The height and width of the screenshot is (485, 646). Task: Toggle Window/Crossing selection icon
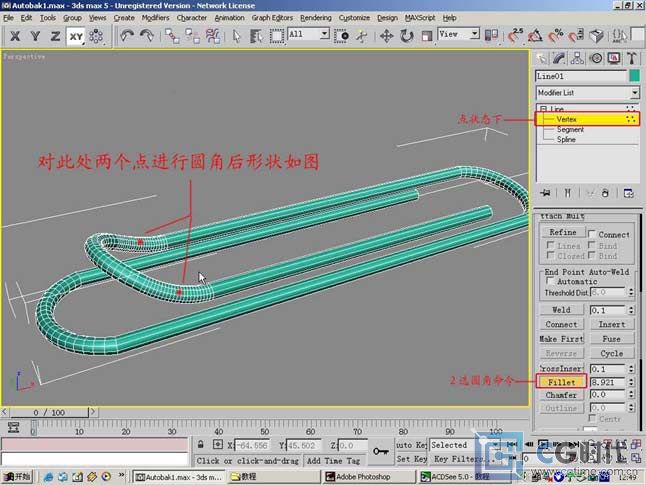tap(342, 36)
